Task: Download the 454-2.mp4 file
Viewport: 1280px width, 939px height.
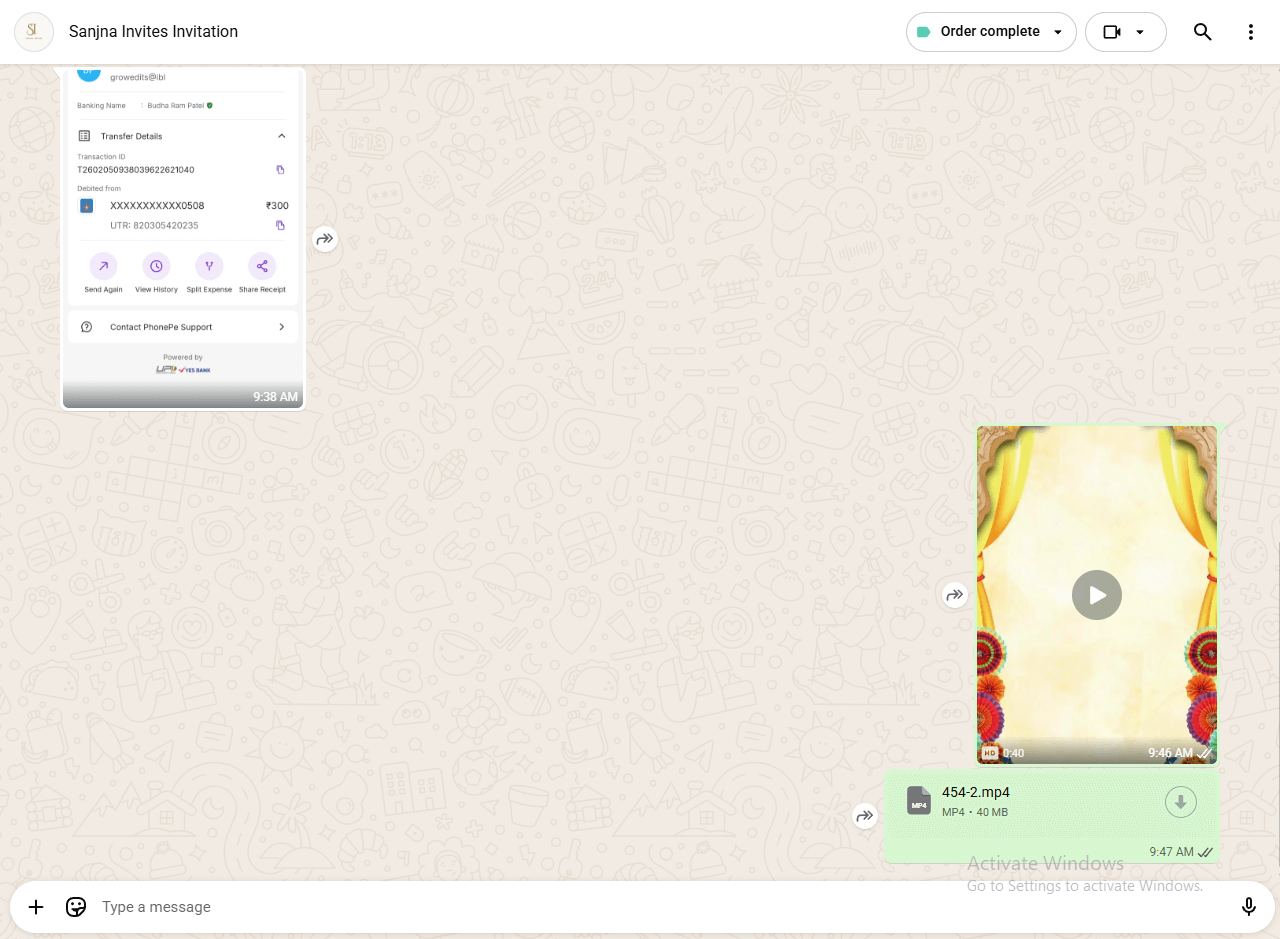Action: pos(1180,801)
